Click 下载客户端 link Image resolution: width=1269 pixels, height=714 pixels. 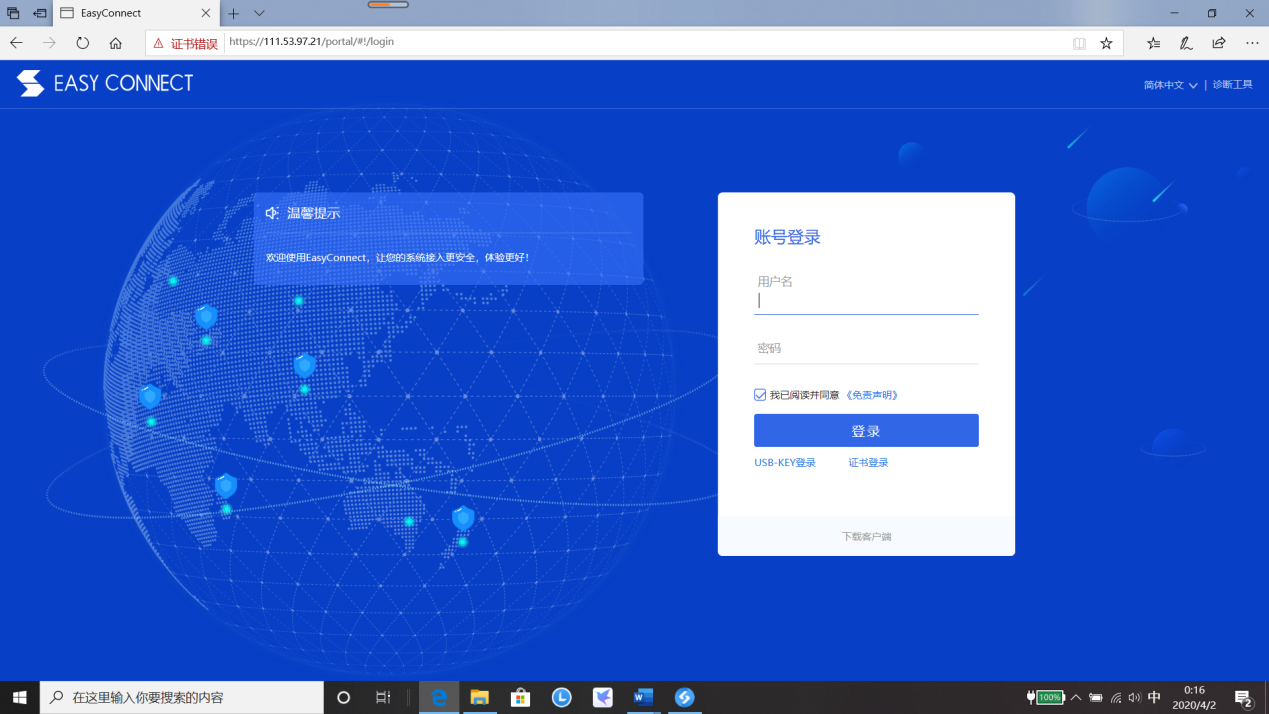[866, 537]
